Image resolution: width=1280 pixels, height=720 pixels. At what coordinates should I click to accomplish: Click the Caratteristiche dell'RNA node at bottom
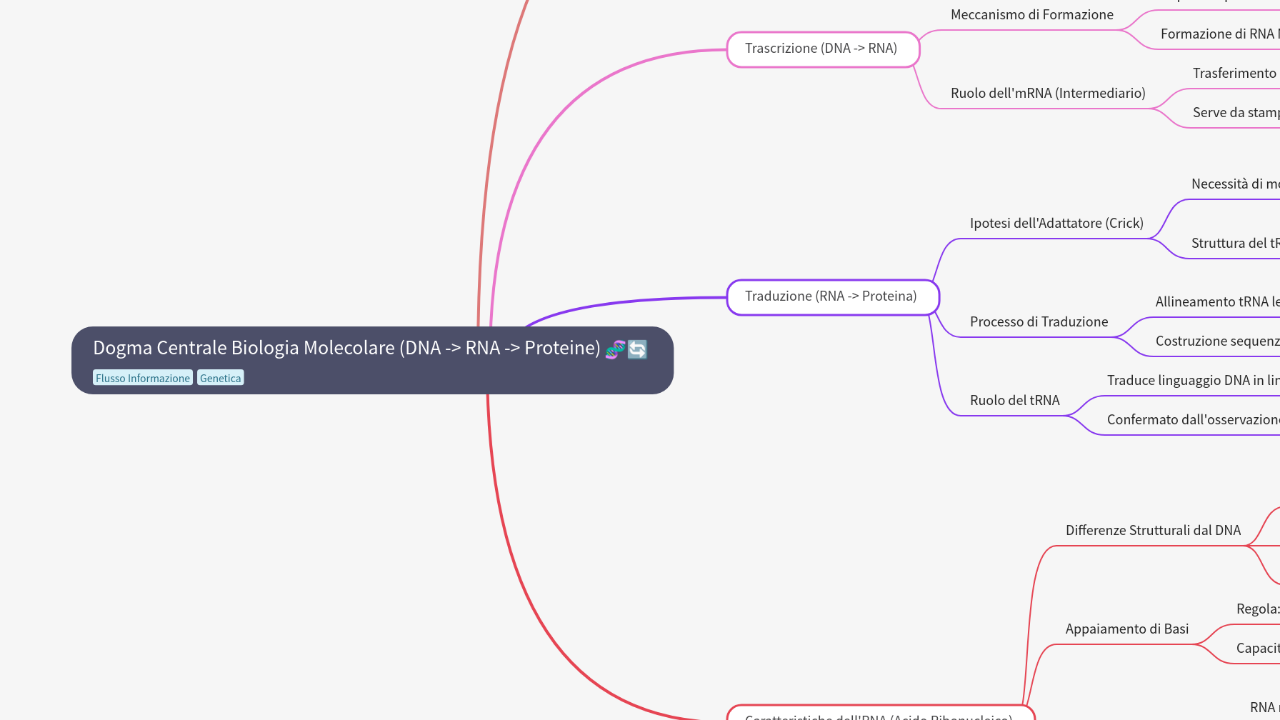point(880,714)
